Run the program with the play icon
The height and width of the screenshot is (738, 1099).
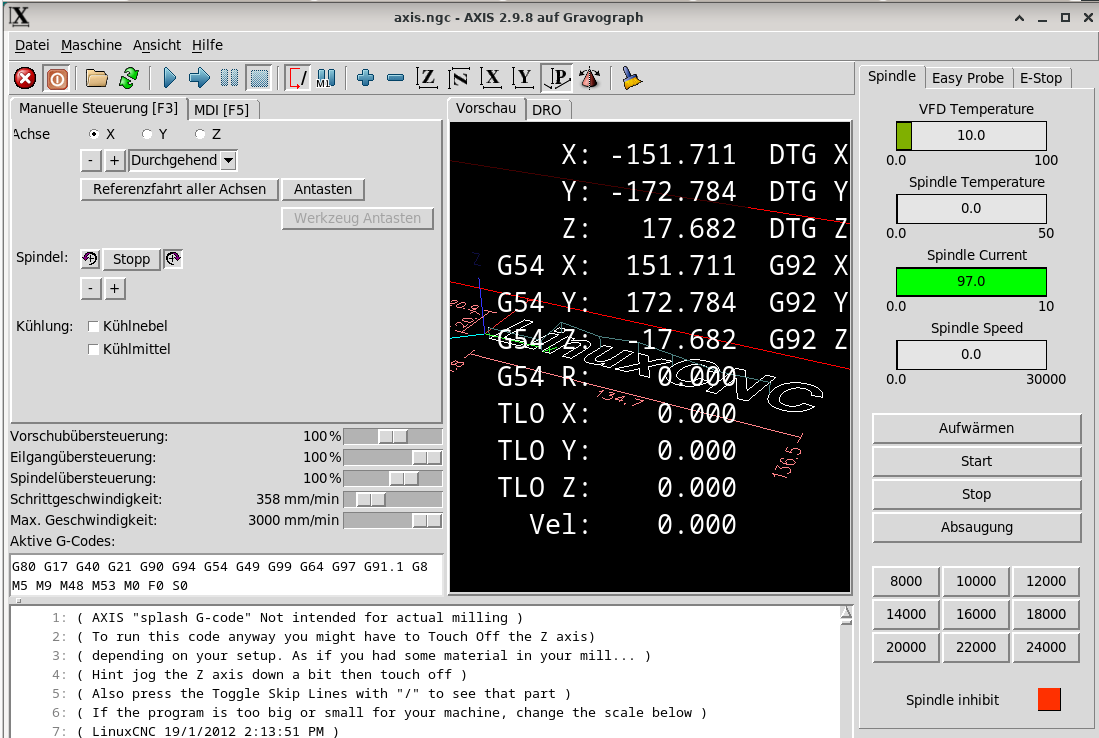tap(169, 78)
